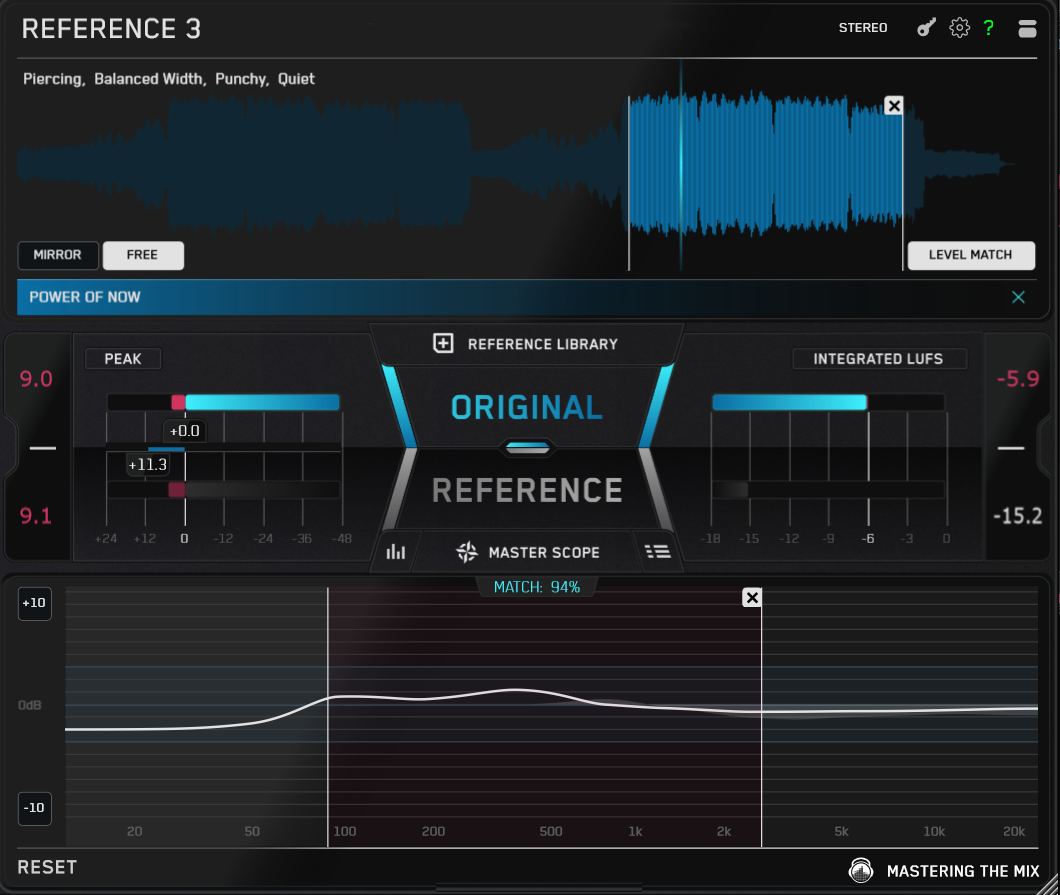1060x895 pixels.
Task: Set EQ range with the +10 box
Action: (x=34, y=602)
